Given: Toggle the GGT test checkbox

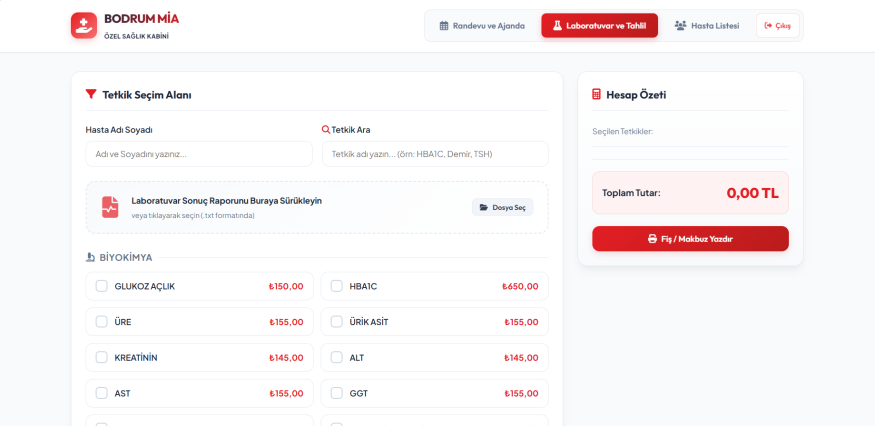Looking at the screenshot, I should pos(336,393).
